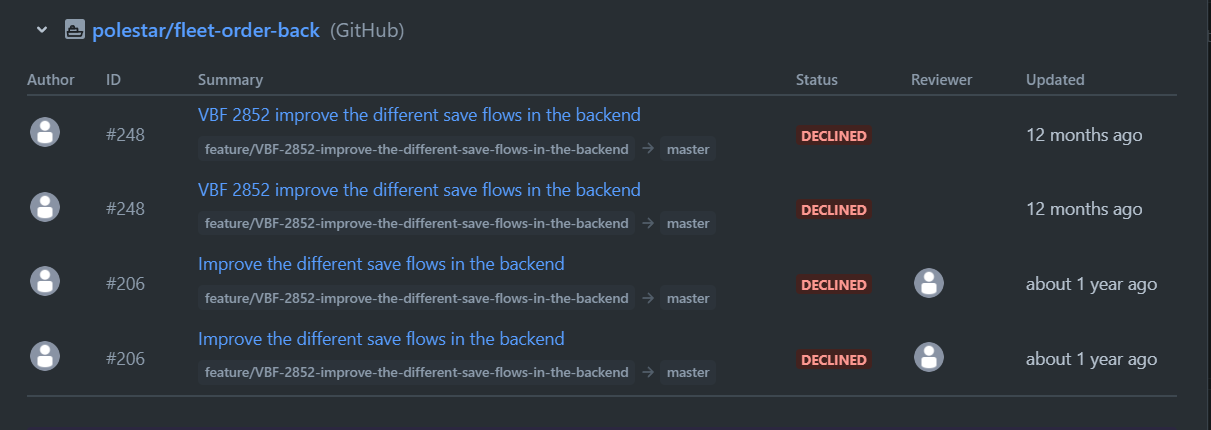
Task: Click the Reviewer column header
Action: coord(941,80)
